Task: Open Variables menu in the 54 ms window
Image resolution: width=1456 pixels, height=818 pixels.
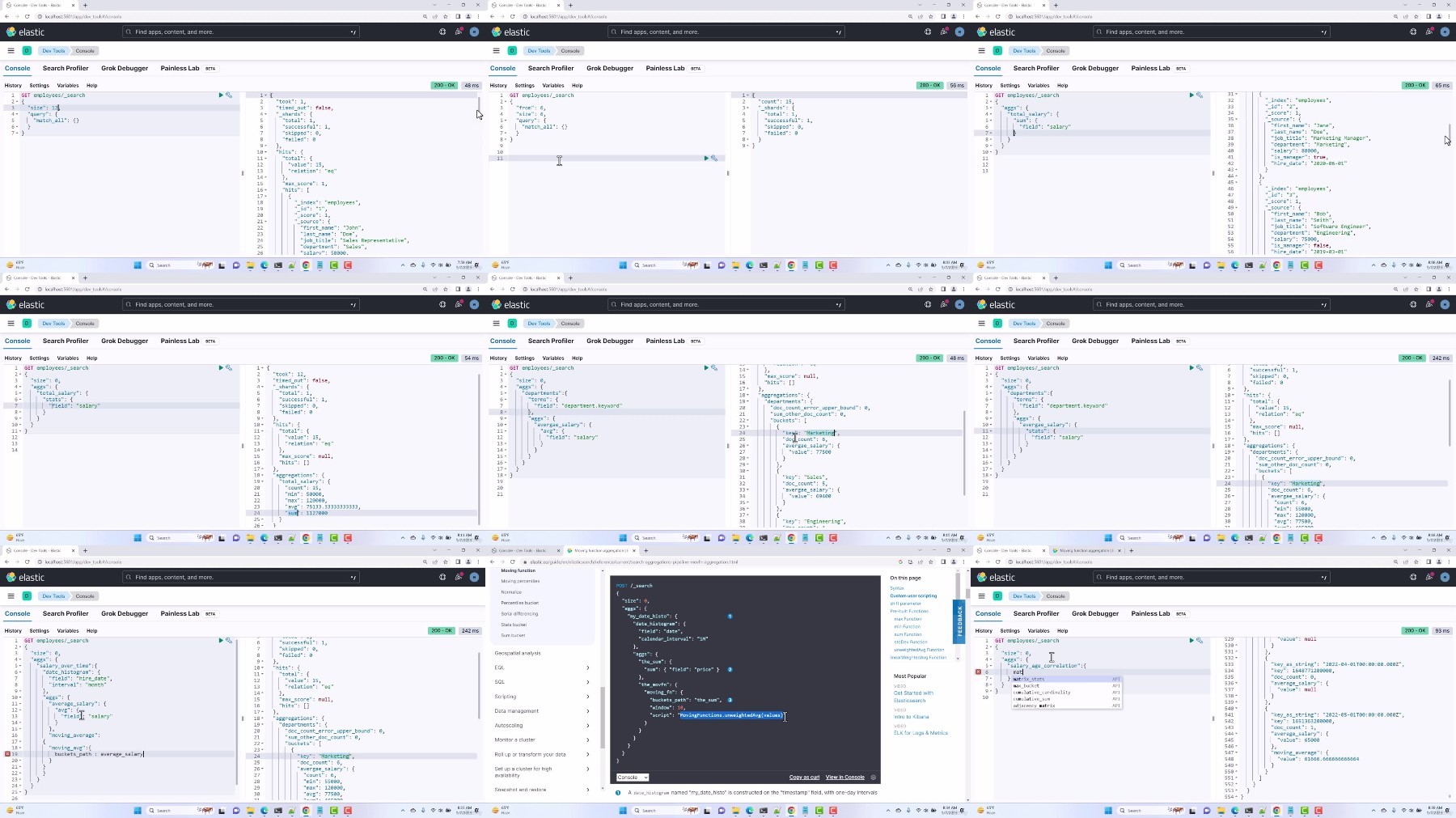Action: click(x=68, y=358)
